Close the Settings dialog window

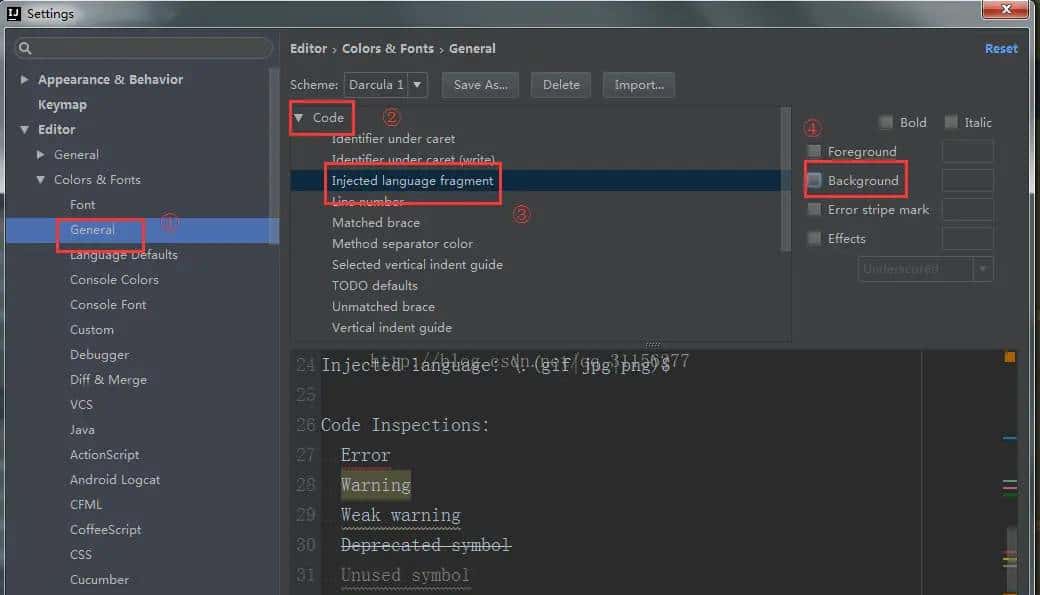(1003, 11)
